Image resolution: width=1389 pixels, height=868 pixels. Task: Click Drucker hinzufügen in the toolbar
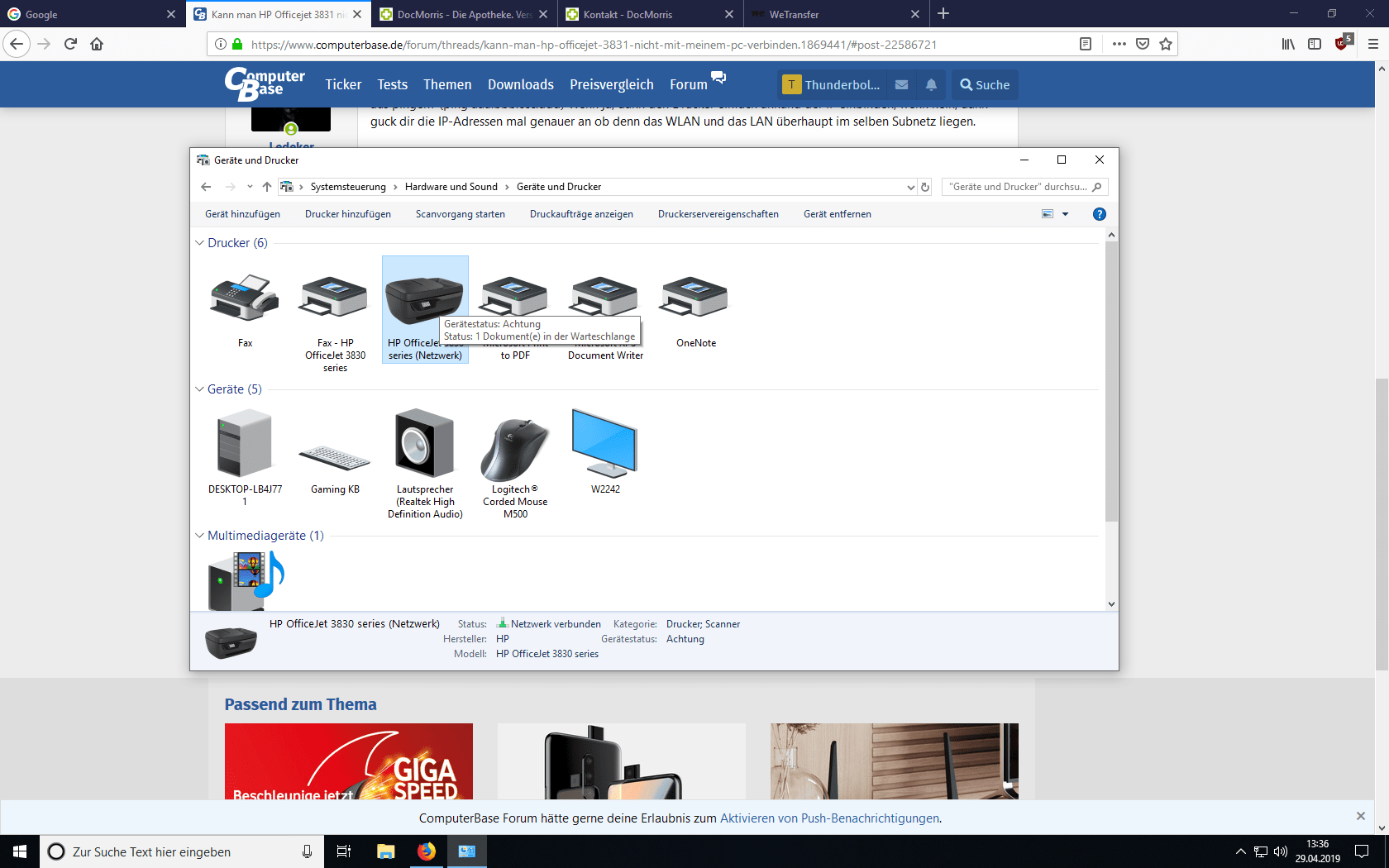(348, 214)
